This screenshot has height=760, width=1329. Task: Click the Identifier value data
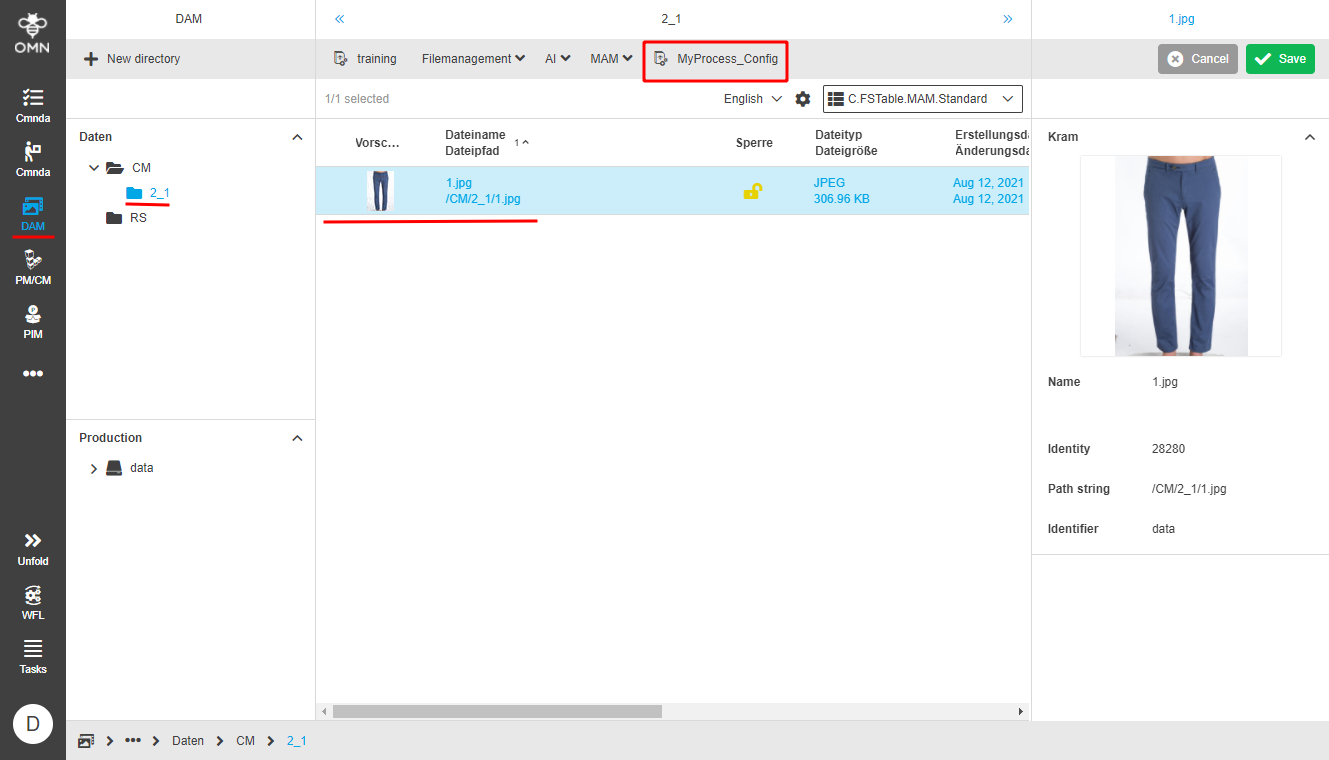(1163, 529)
